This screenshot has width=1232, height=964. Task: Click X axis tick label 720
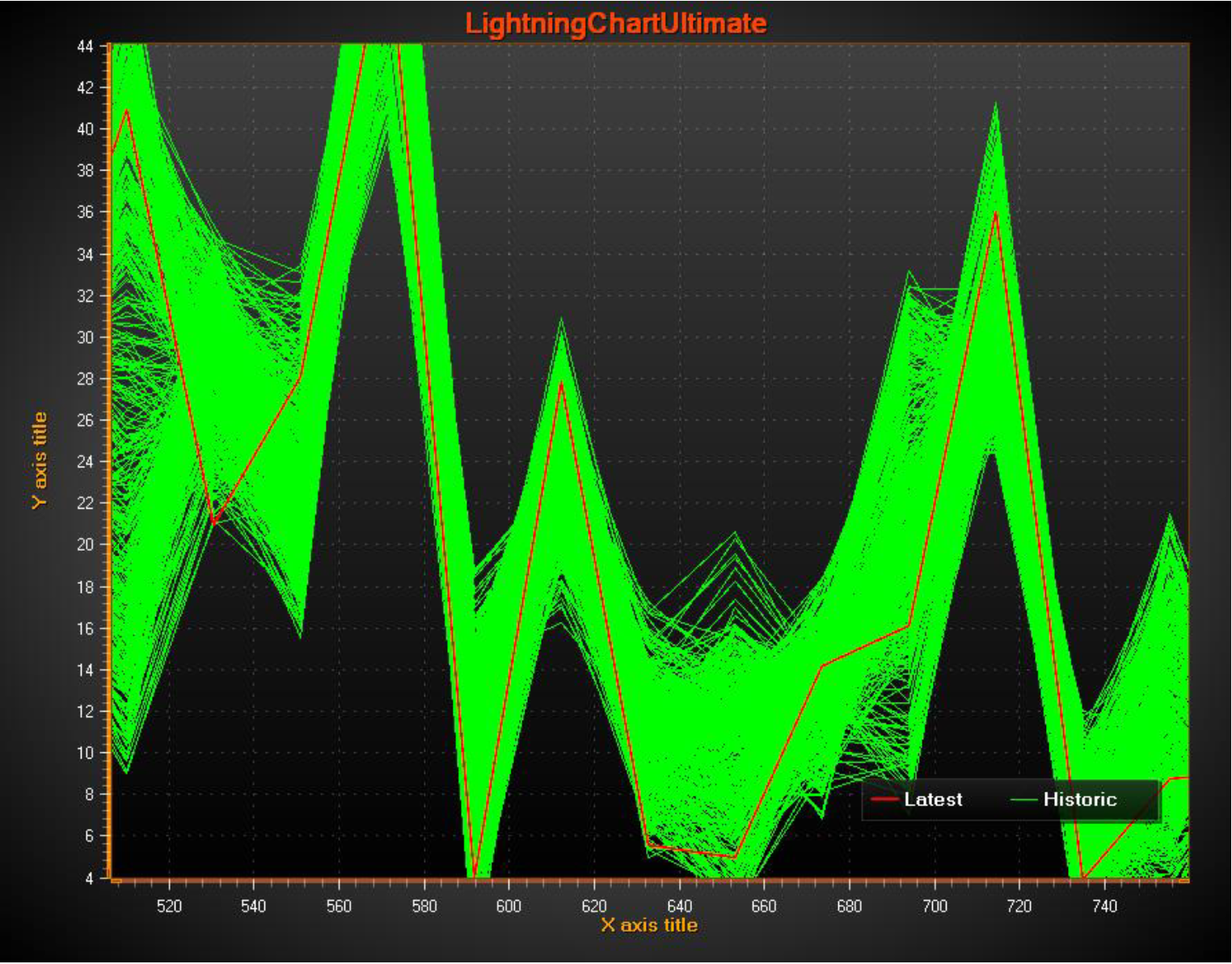(x=1019, y=907)
